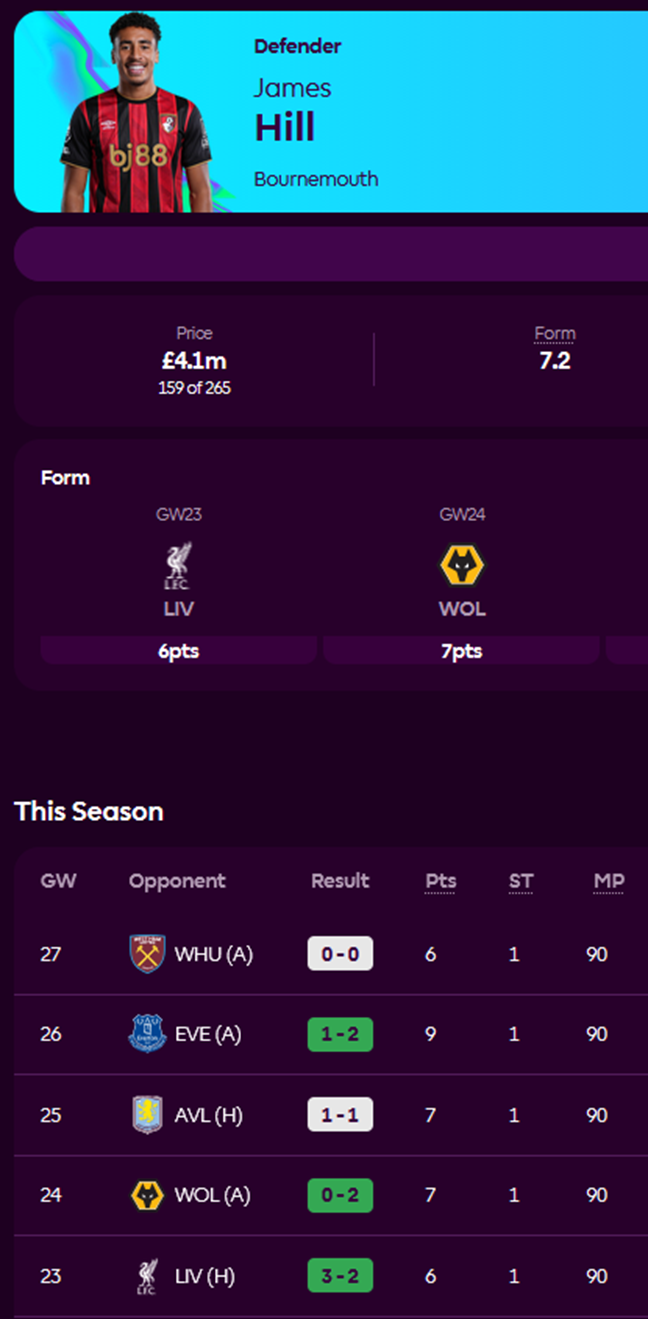Viewport: 648px width, 1319px height.
Task: Click the 7pts bar under GW24
Action: (x=462, y=651)
